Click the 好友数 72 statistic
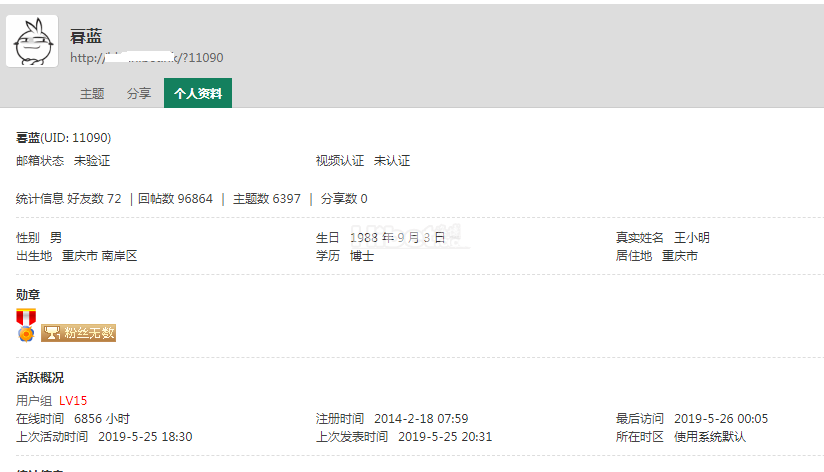Image resolution: width=824 pixels, height=472 pixels. point(94,199)
